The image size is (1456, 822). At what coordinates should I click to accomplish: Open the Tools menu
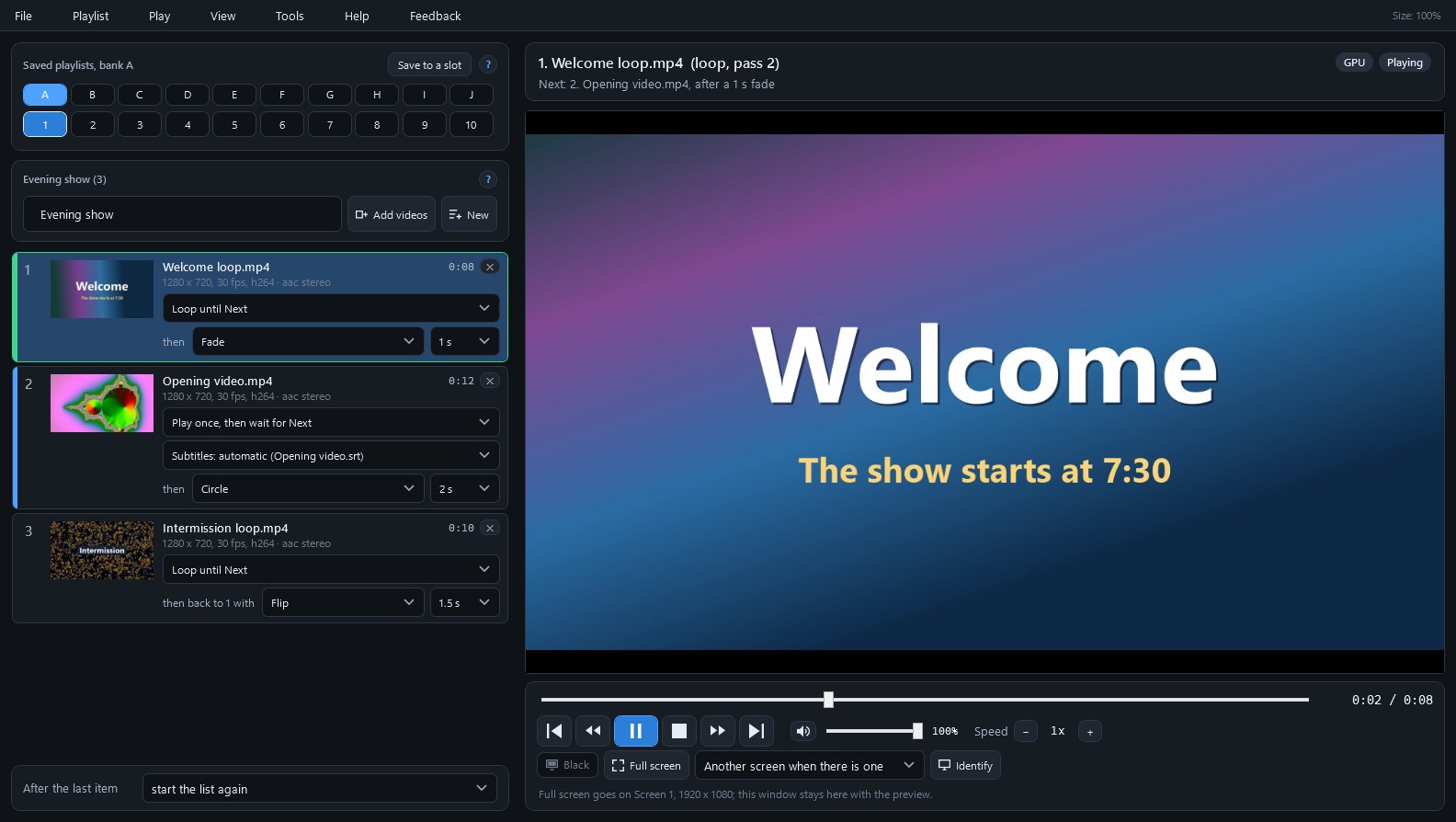click(x=290, y=16)
